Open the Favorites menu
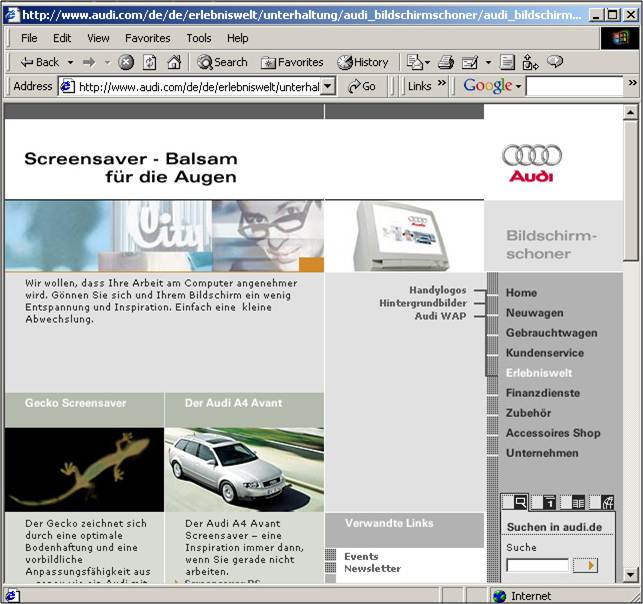The height and width of the screenshot is (604, 643). point(147,38)
